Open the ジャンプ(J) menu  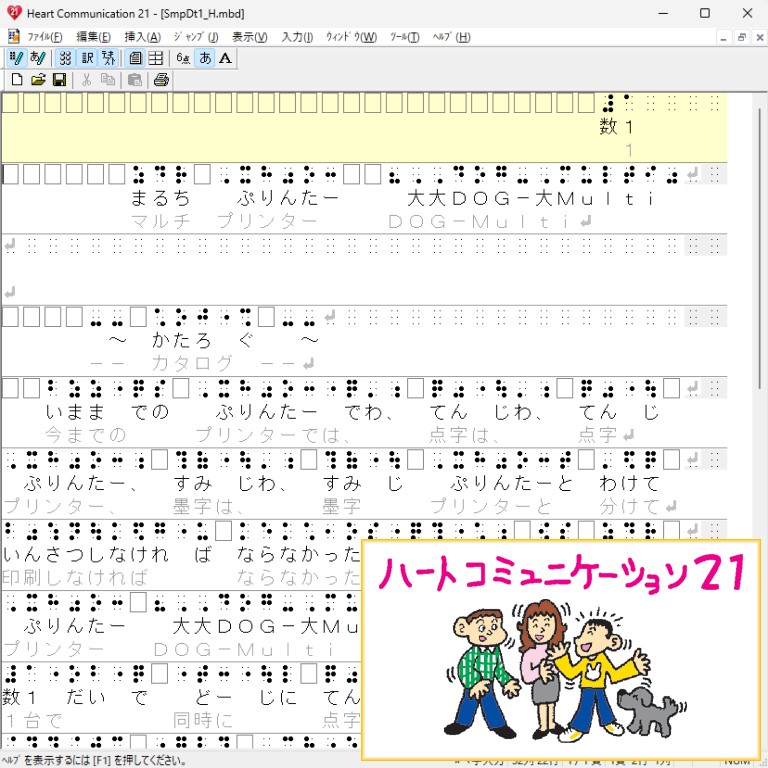click(x=196, y=37)
